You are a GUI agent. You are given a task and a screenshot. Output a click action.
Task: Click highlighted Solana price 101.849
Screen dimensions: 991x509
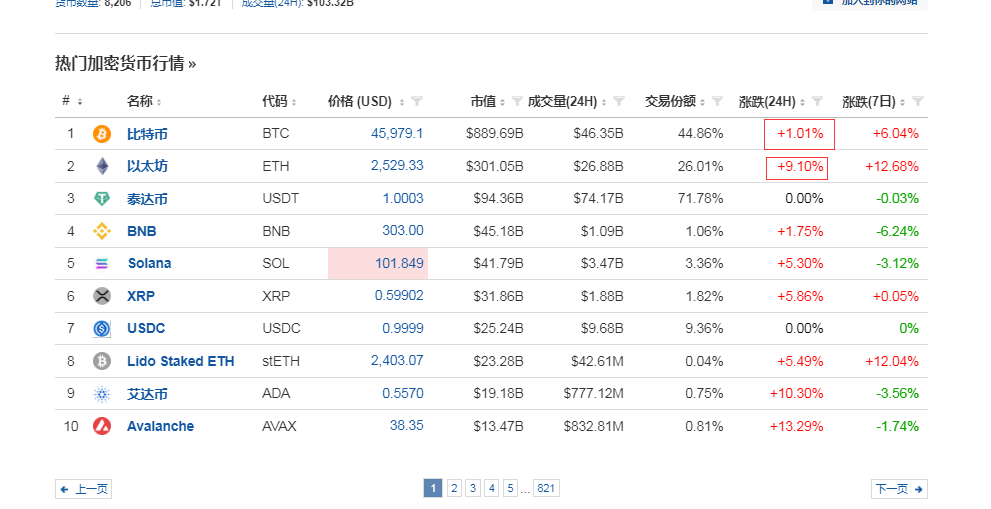pos(399,263)
